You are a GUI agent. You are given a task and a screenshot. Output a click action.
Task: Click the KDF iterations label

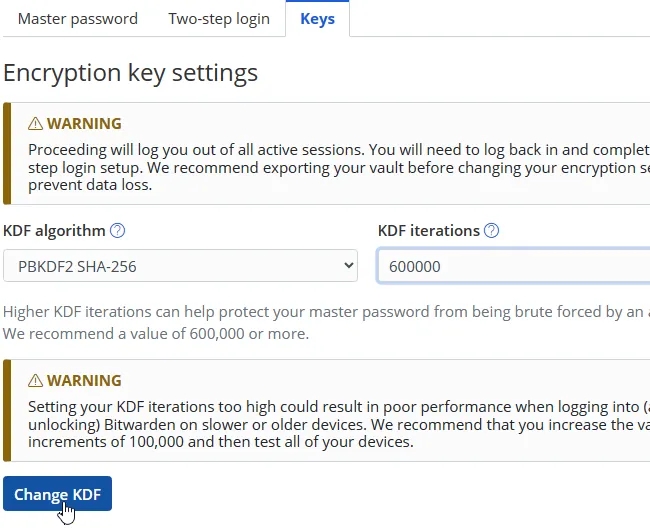point(429,230)
